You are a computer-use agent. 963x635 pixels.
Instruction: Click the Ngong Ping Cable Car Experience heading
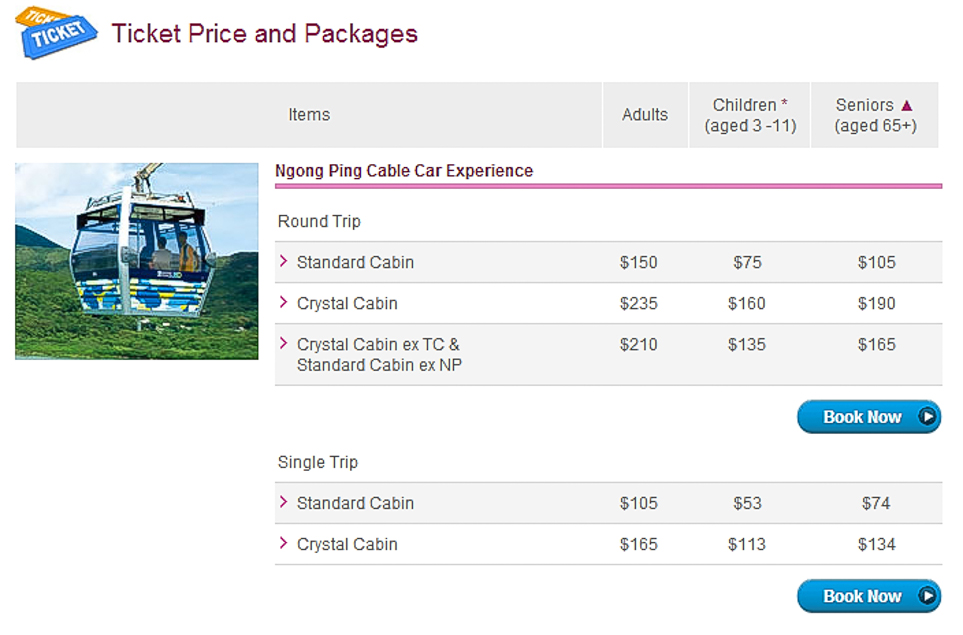(404, 171)
